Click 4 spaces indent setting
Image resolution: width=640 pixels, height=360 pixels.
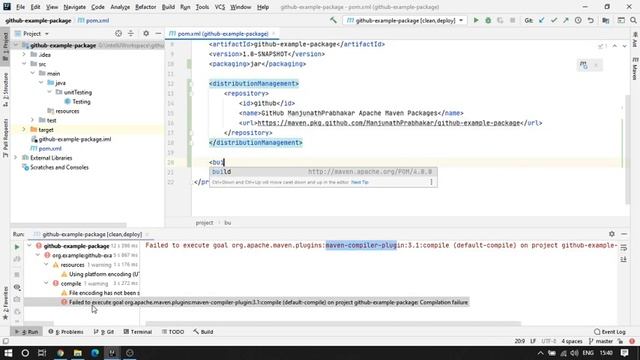572,341
